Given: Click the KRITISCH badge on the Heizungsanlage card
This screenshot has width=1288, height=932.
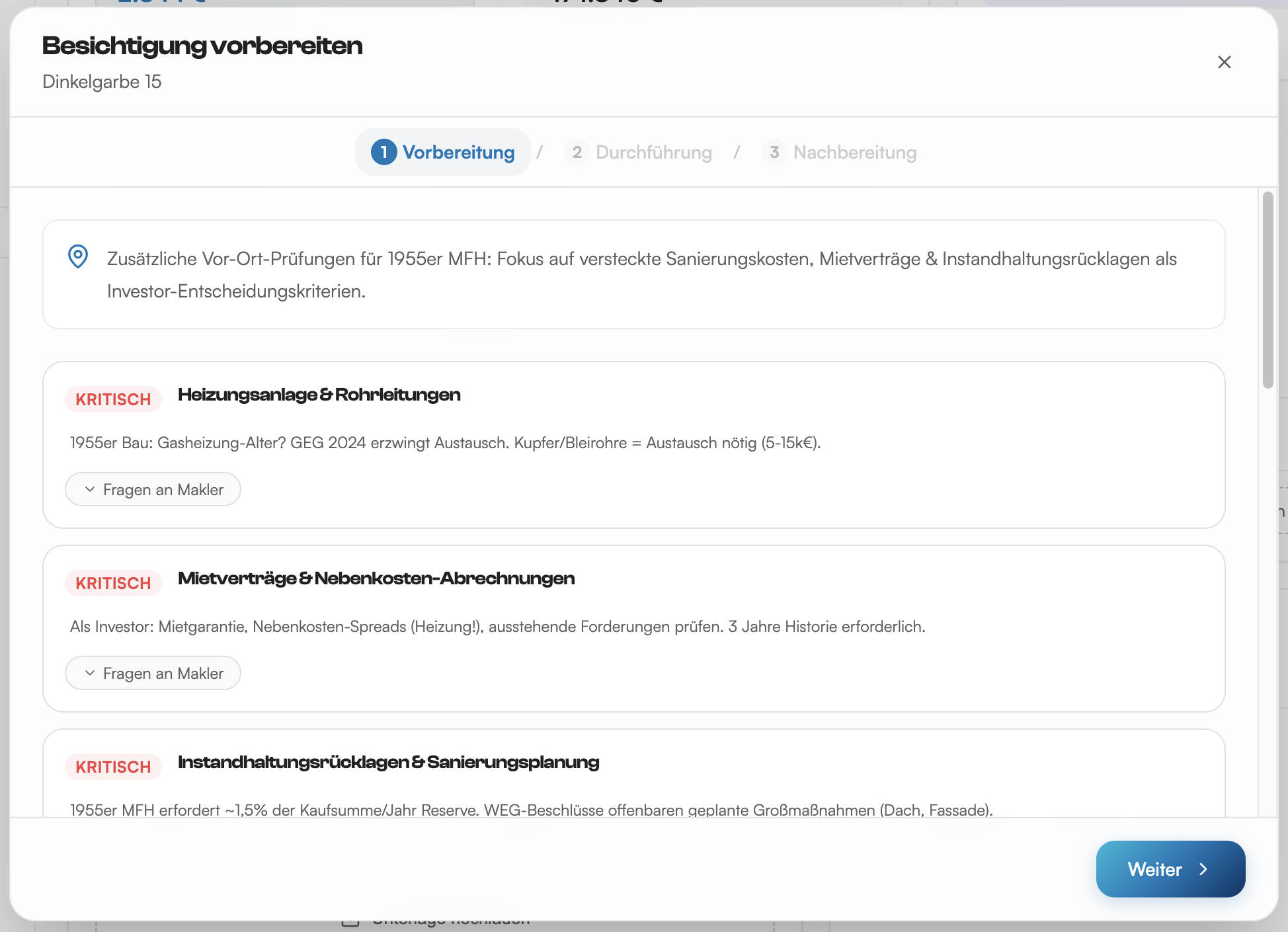Looking at the screenshot, I should 112,399.
